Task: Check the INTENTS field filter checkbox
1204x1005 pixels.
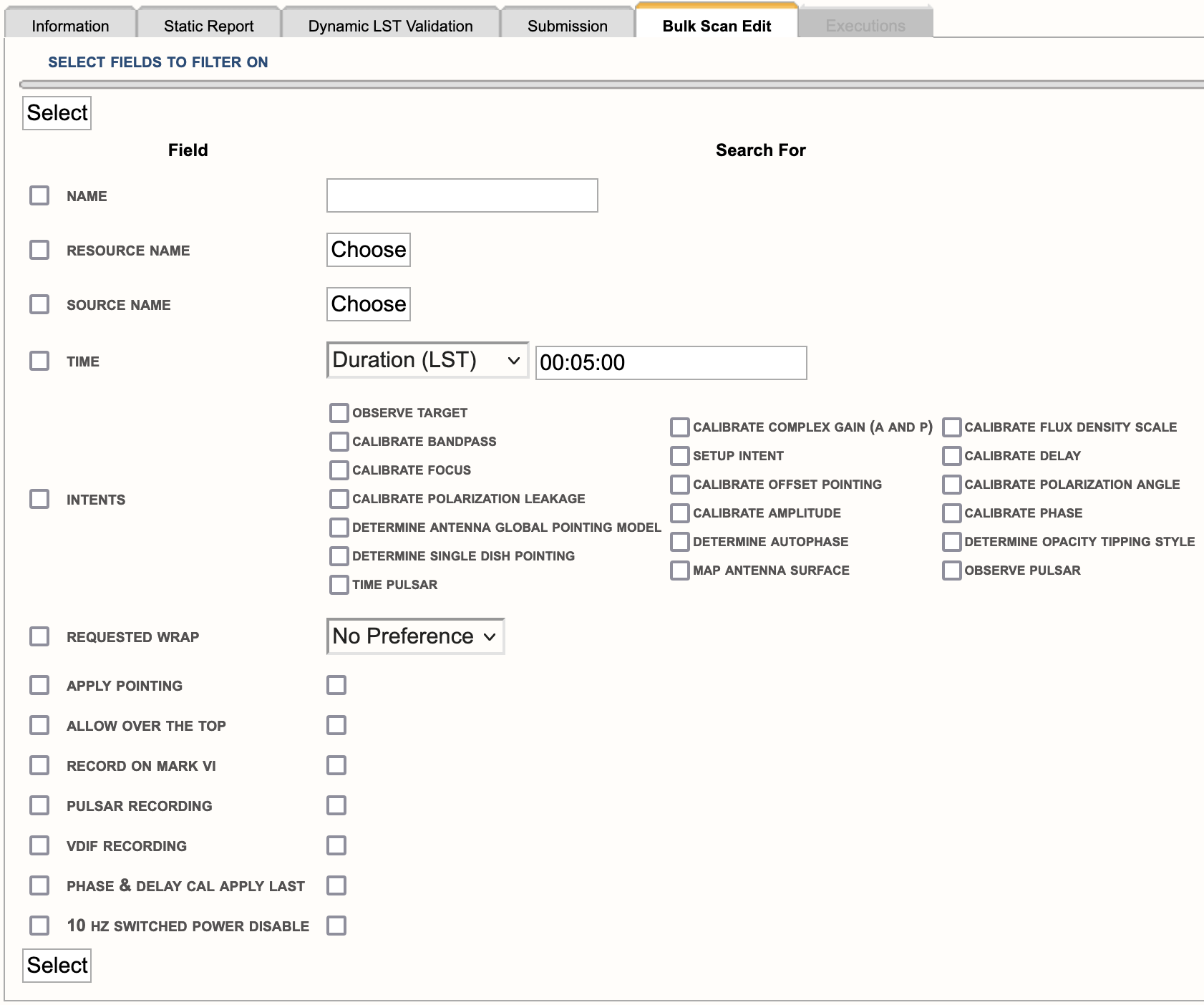Action: pyautogui.click(x=39, y=499)
